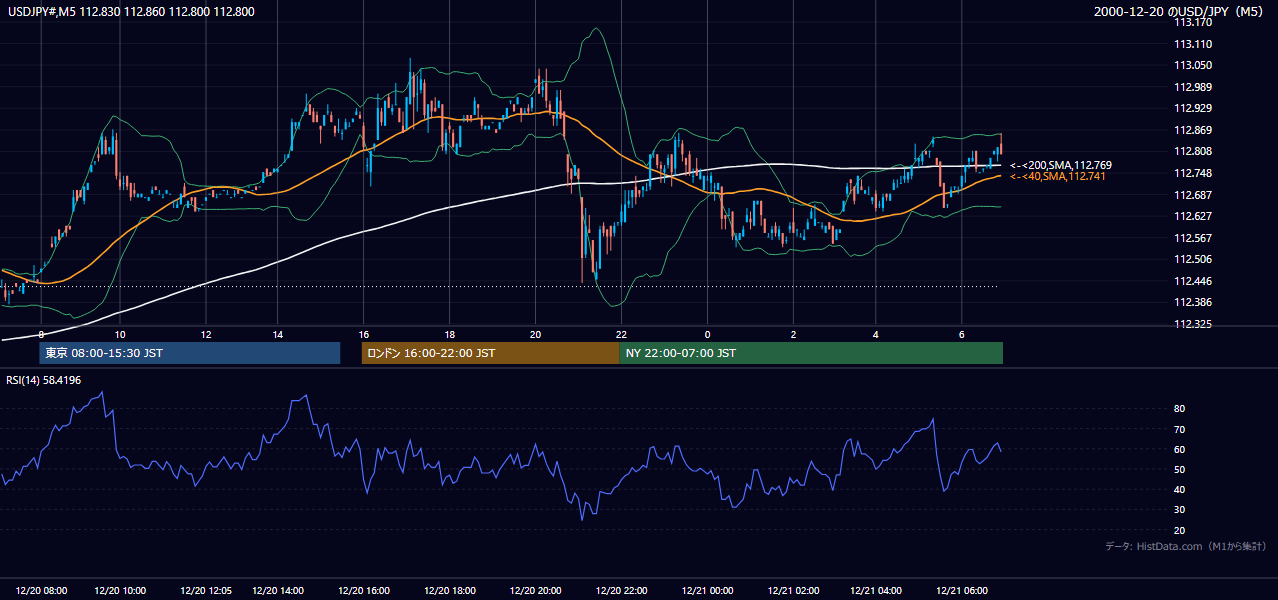The height and width of the screenshot is (600, 1278).
Task: Click the 200 SMA label reading 112.769
Action: (x=1061, y=165)
